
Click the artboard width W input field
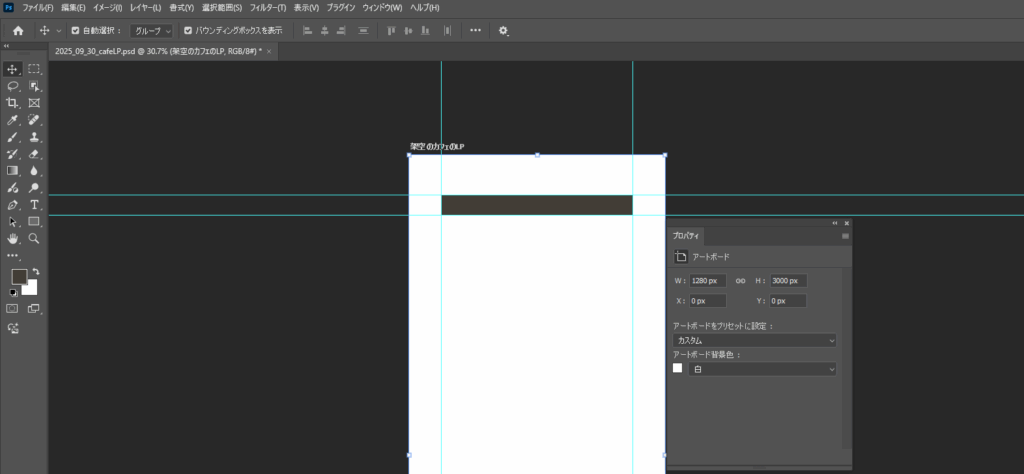click(x=708, y=281)
